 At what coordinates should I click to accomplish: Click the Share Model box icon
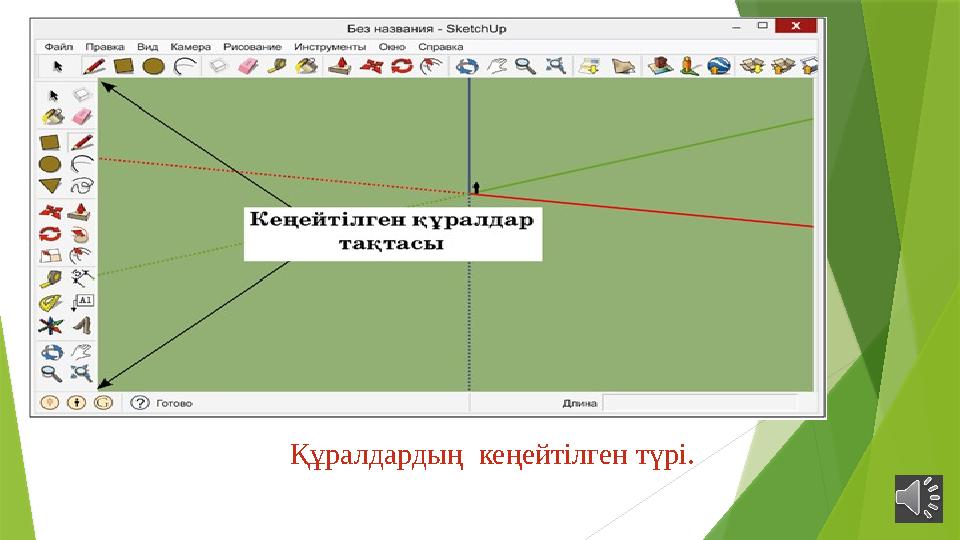tap(782, 66)
